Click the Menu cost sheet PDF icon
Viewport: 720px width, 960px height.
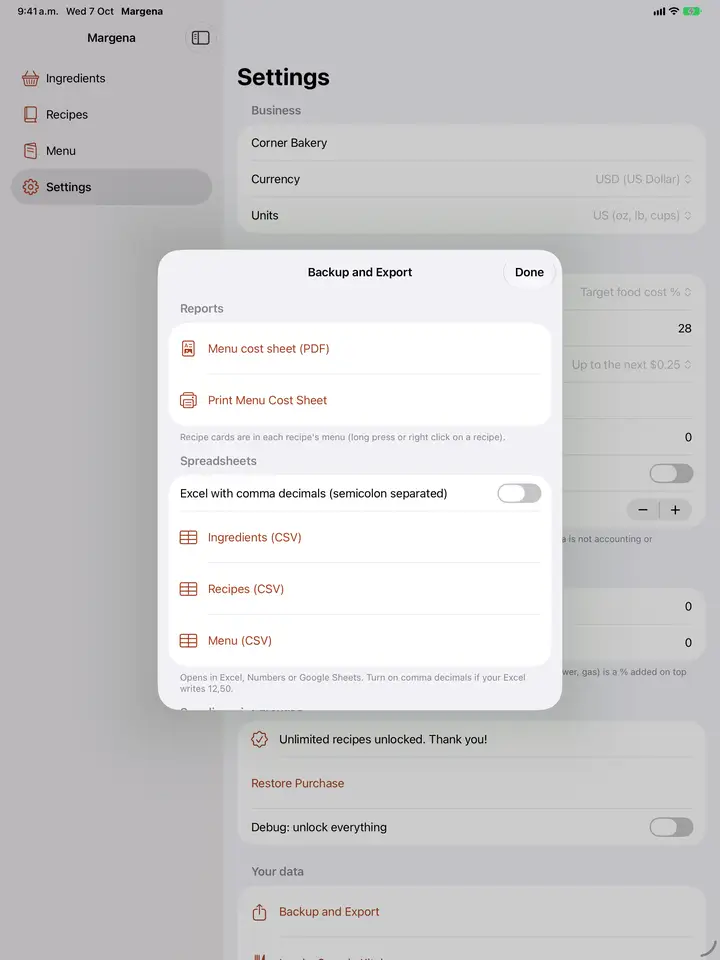188,348
